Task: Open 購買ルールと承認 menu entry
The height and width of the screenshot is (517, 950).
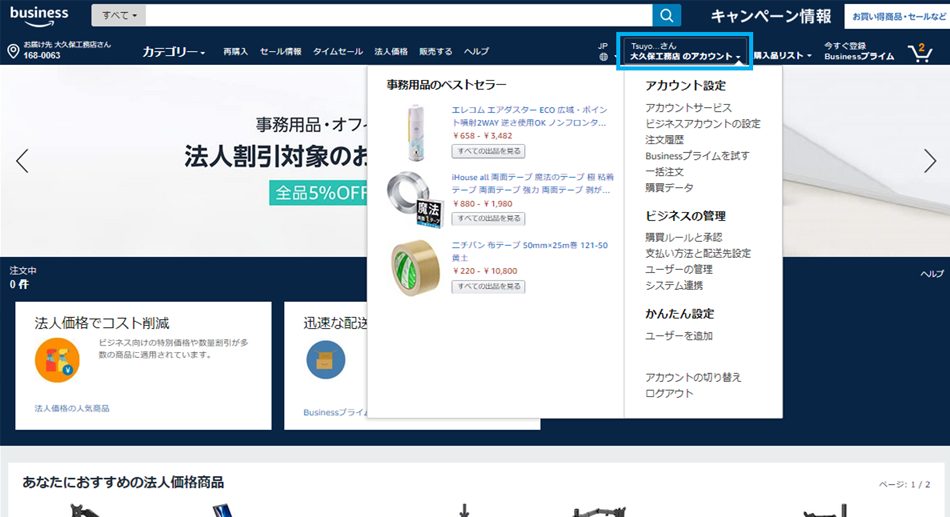Action: coord(683,237)
